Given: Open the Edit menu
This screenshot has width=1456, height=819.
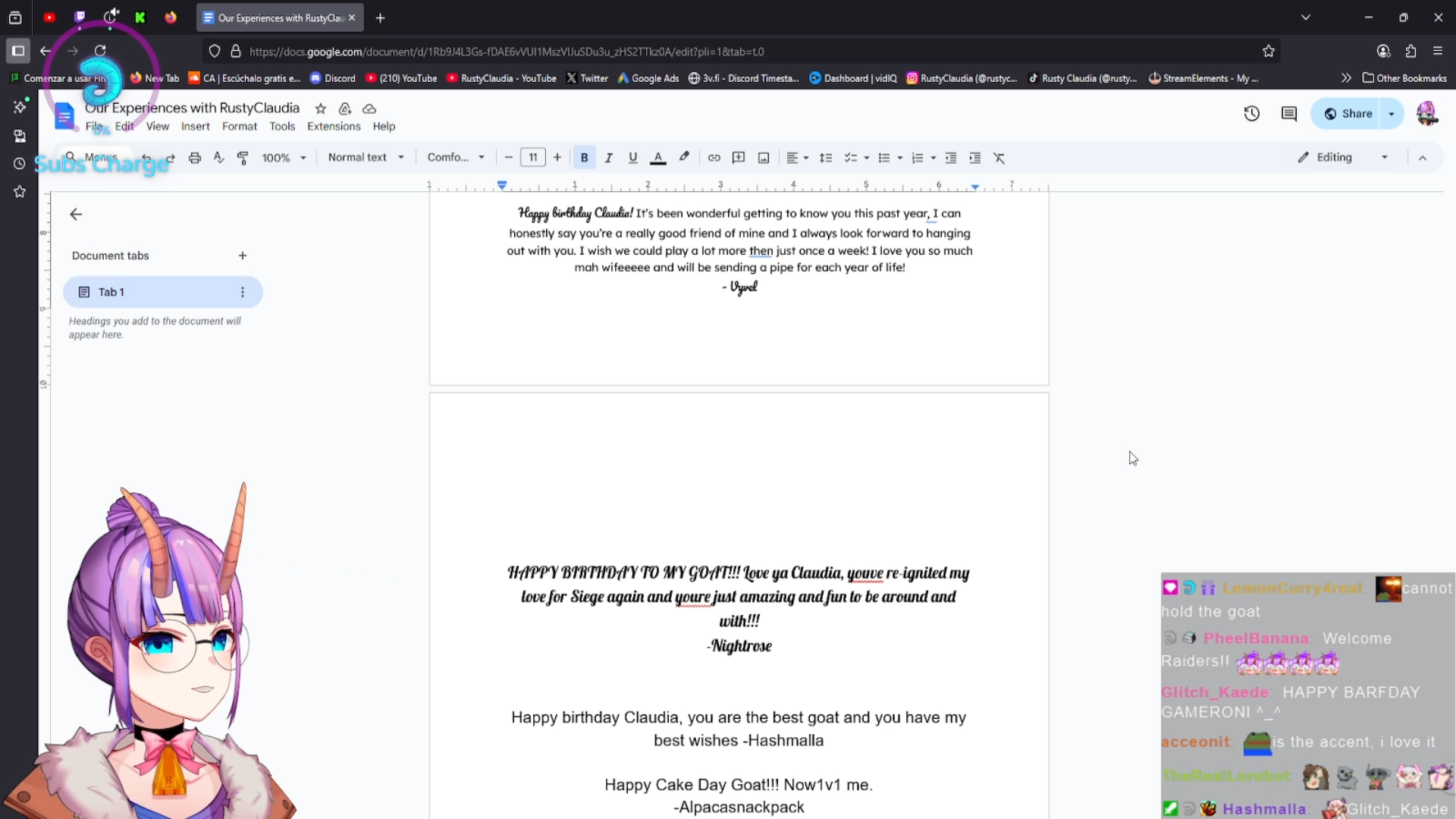Looking at the screenshot, I should 124,127.
